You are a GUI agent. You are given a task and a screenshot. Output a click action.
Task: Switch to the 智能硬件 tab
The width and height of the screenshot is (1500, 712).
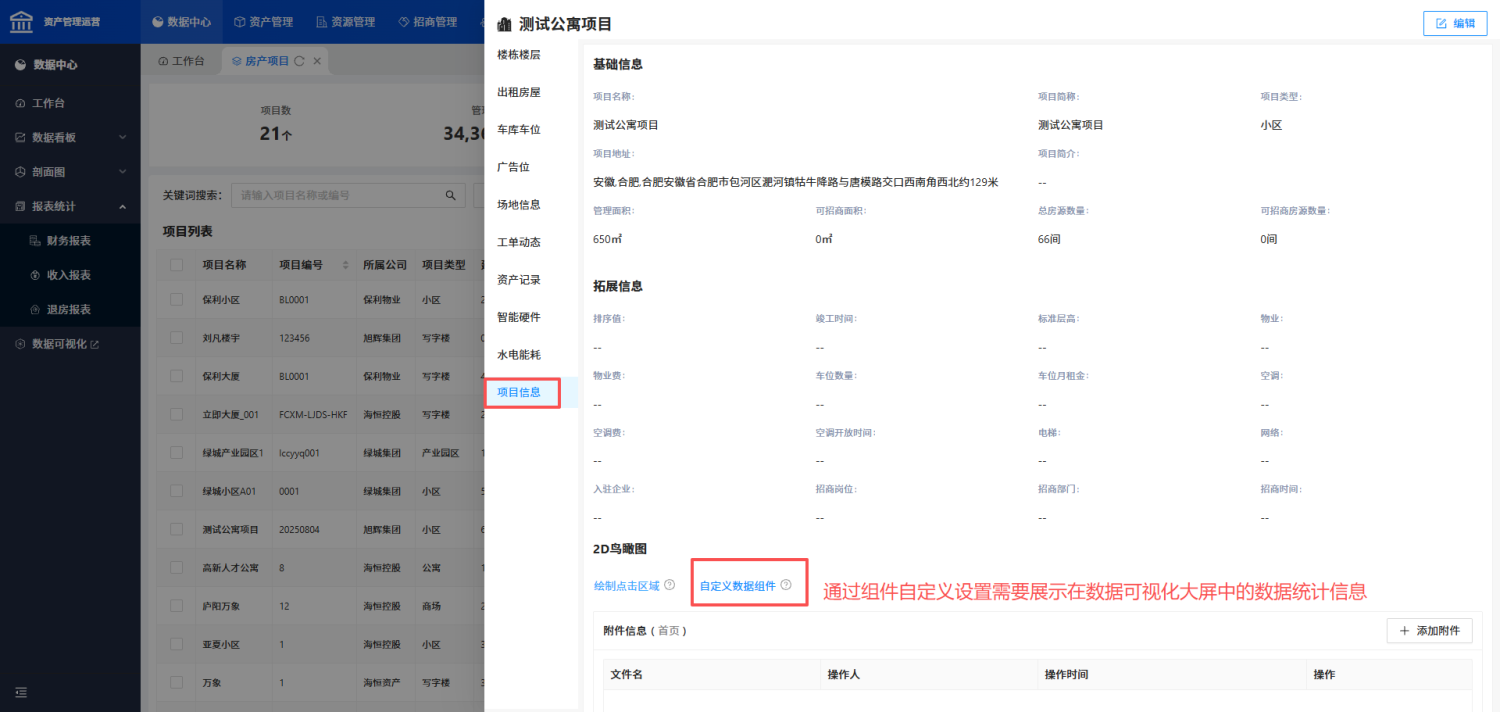tap(519, 317)
